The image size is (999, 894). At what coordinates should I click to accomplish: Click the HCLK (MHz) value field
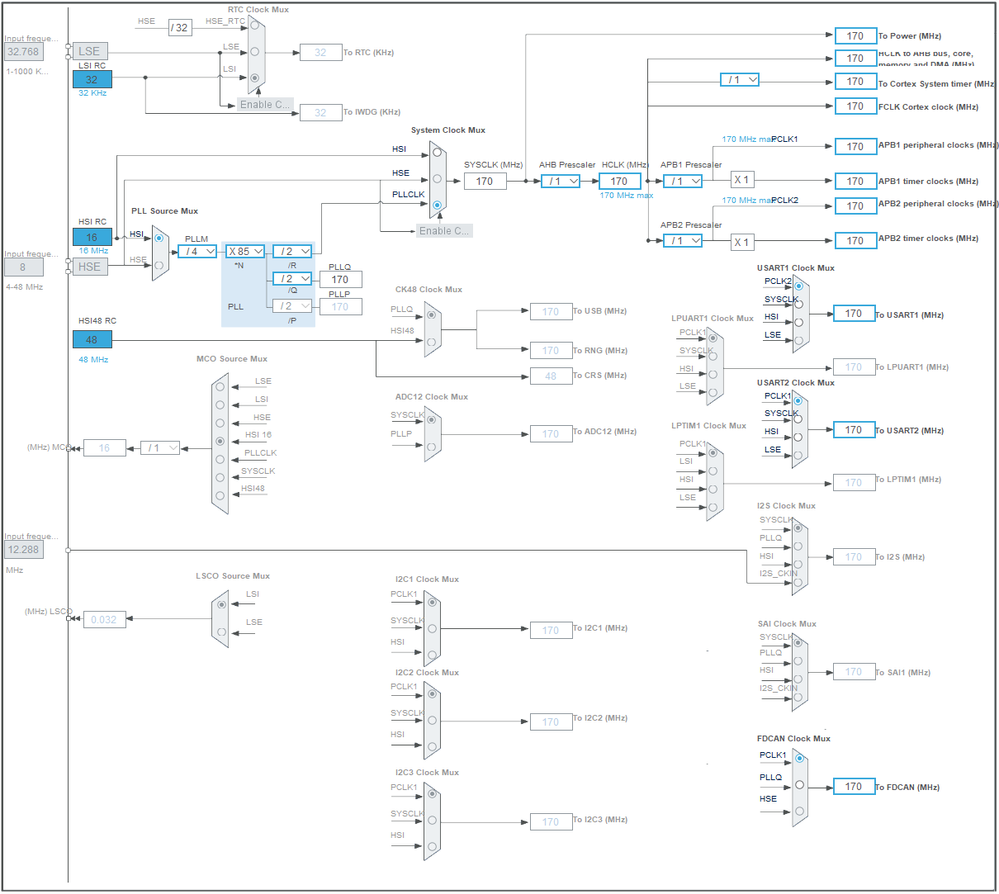(619, 182)
